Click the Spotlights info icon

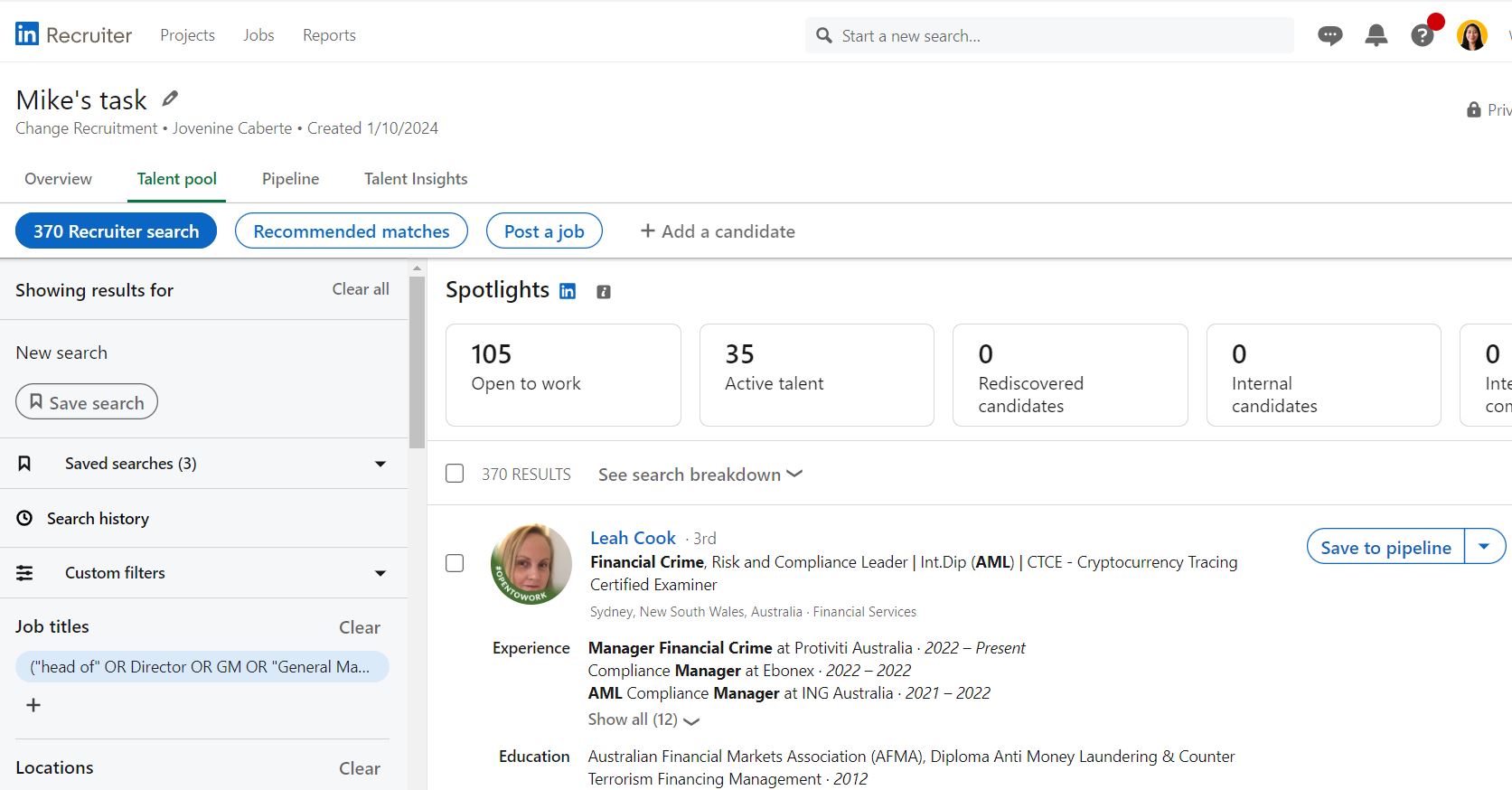pos(604,291)
